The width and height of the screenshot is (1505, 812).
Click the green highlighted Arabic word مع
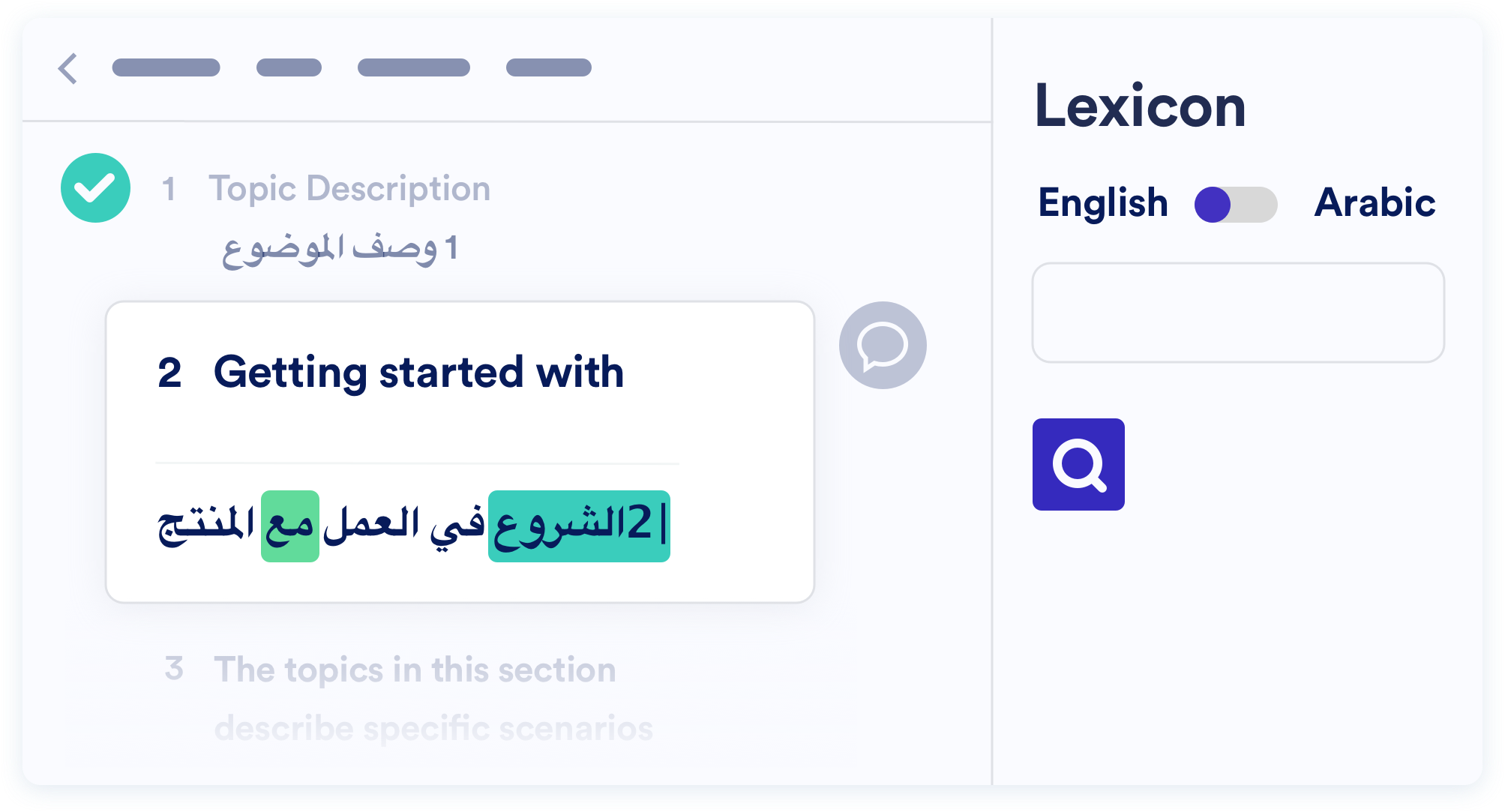pyautogui.click(x=290, y=526)
